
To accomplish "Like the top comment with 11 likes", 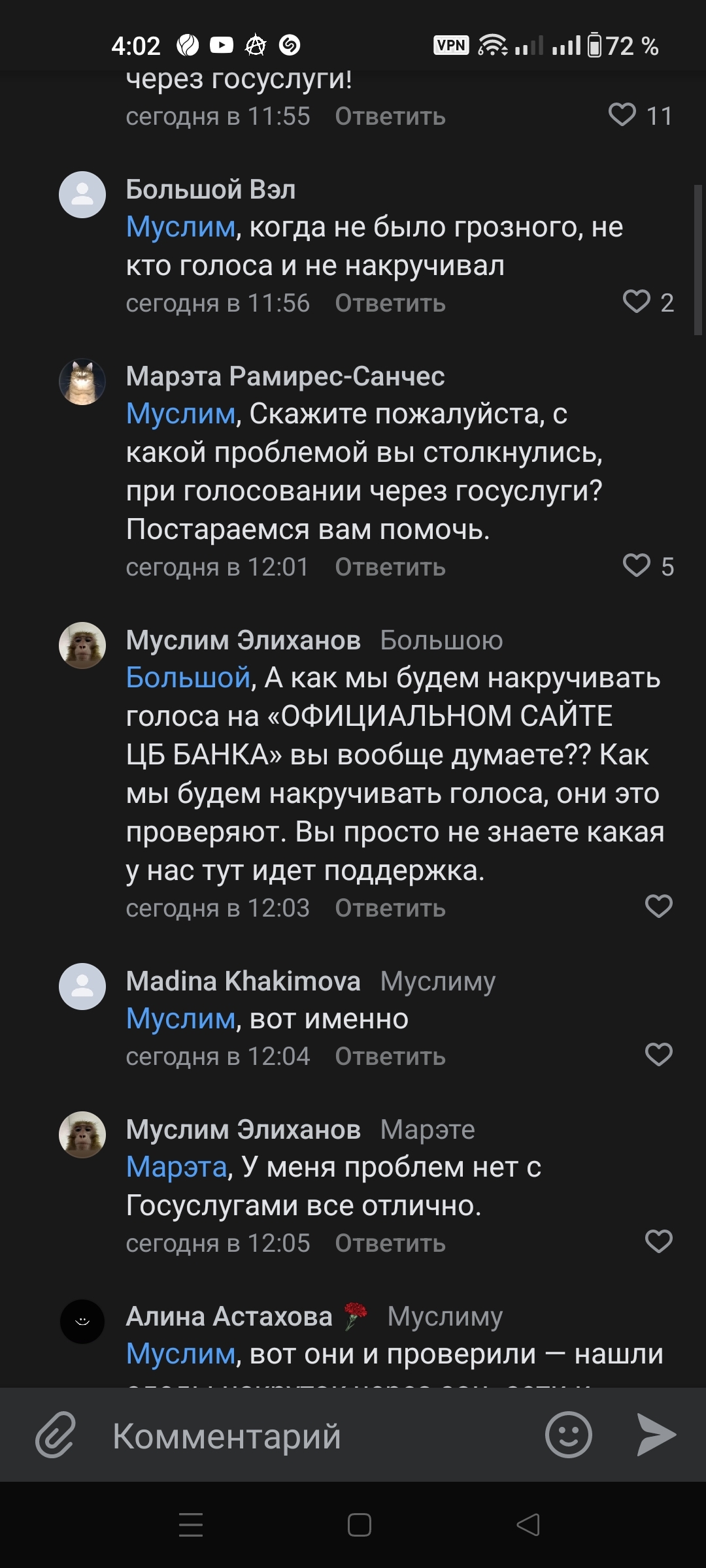I will click(622, 115).
